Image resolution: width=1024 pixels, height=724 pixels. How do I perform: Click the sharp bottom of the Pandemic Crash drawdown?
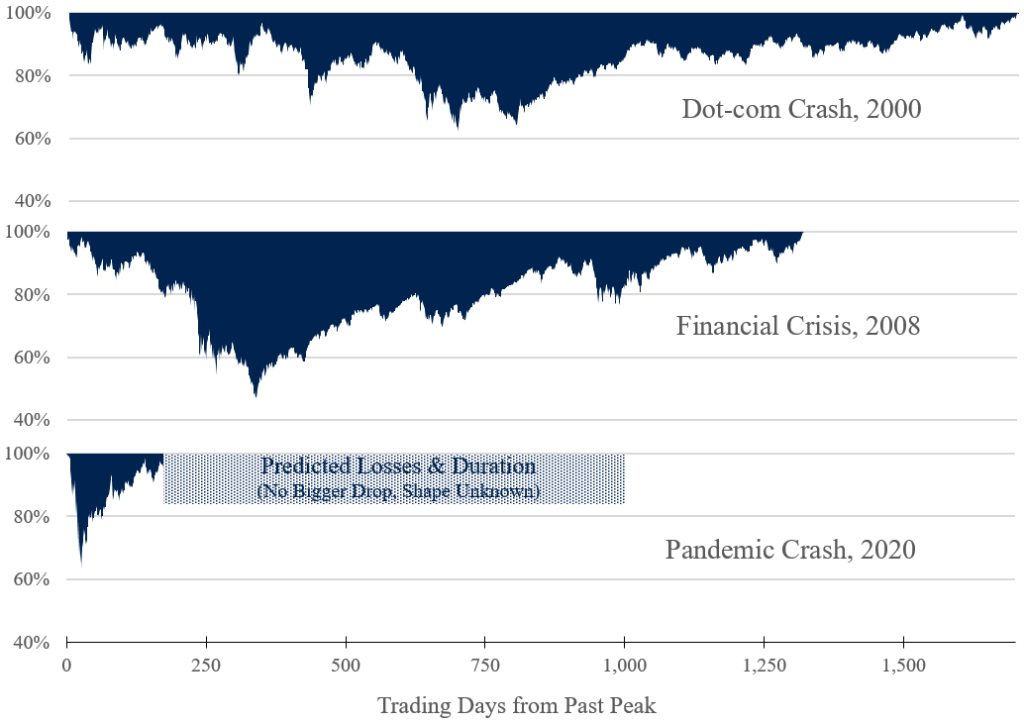(x=81, y=564)
